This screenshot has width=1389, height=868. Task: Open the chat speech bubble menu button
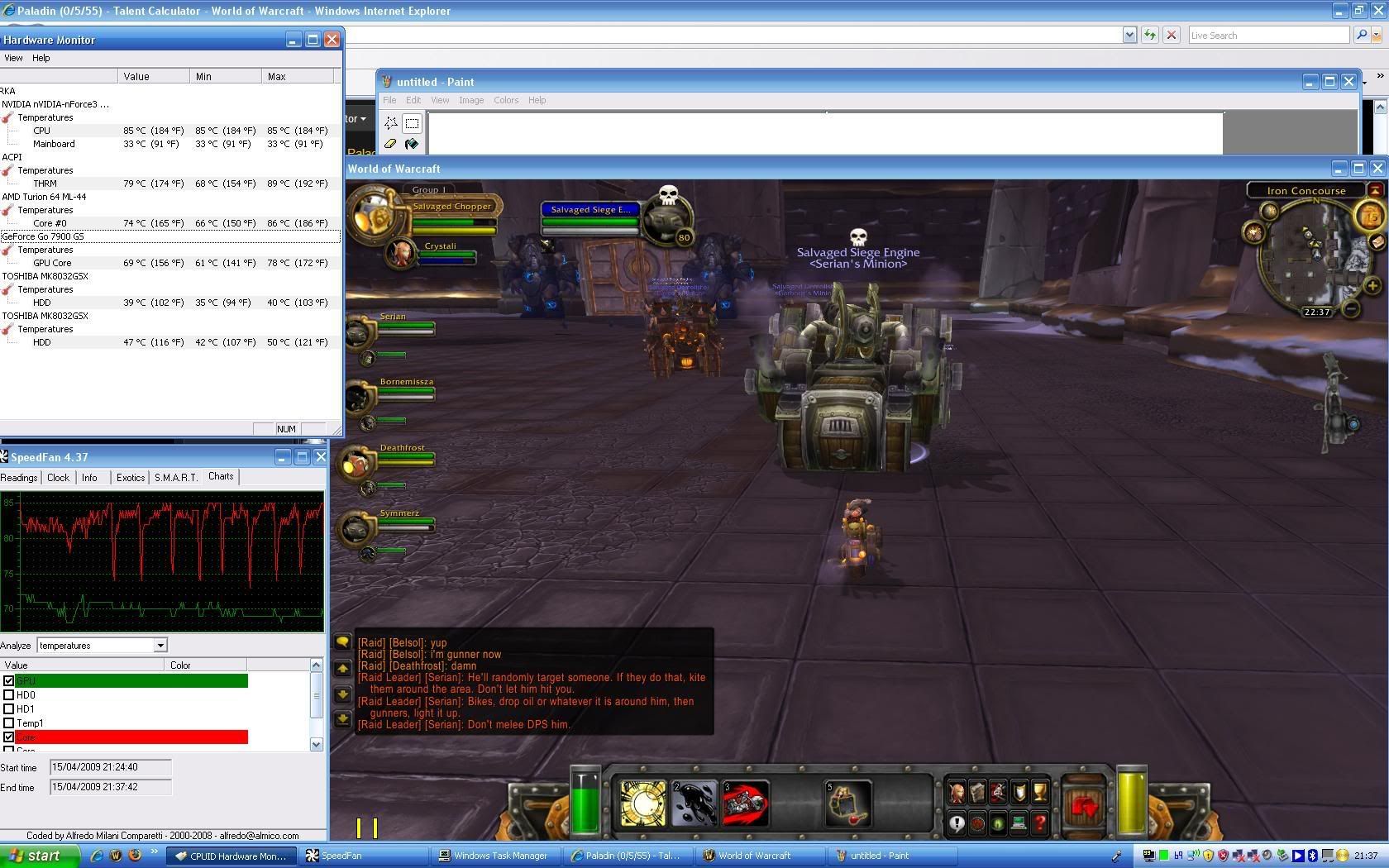tap(342, 641)
